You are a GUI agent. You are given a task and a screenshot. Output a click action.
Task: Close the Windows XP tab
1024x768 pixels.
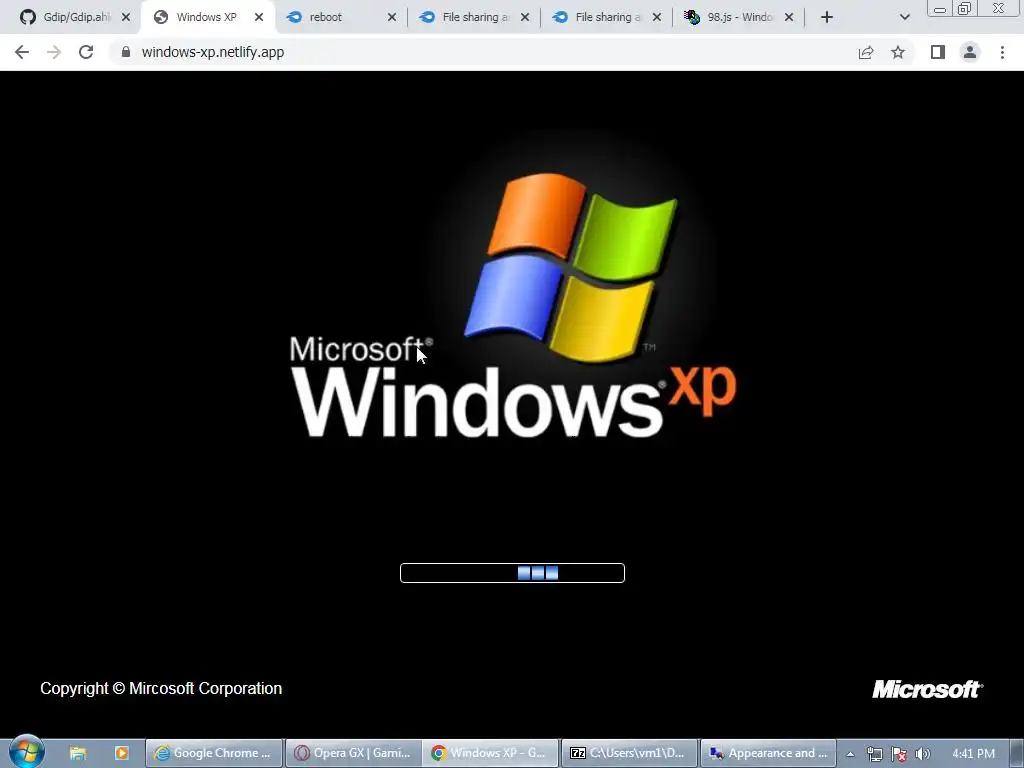point(259,17)
